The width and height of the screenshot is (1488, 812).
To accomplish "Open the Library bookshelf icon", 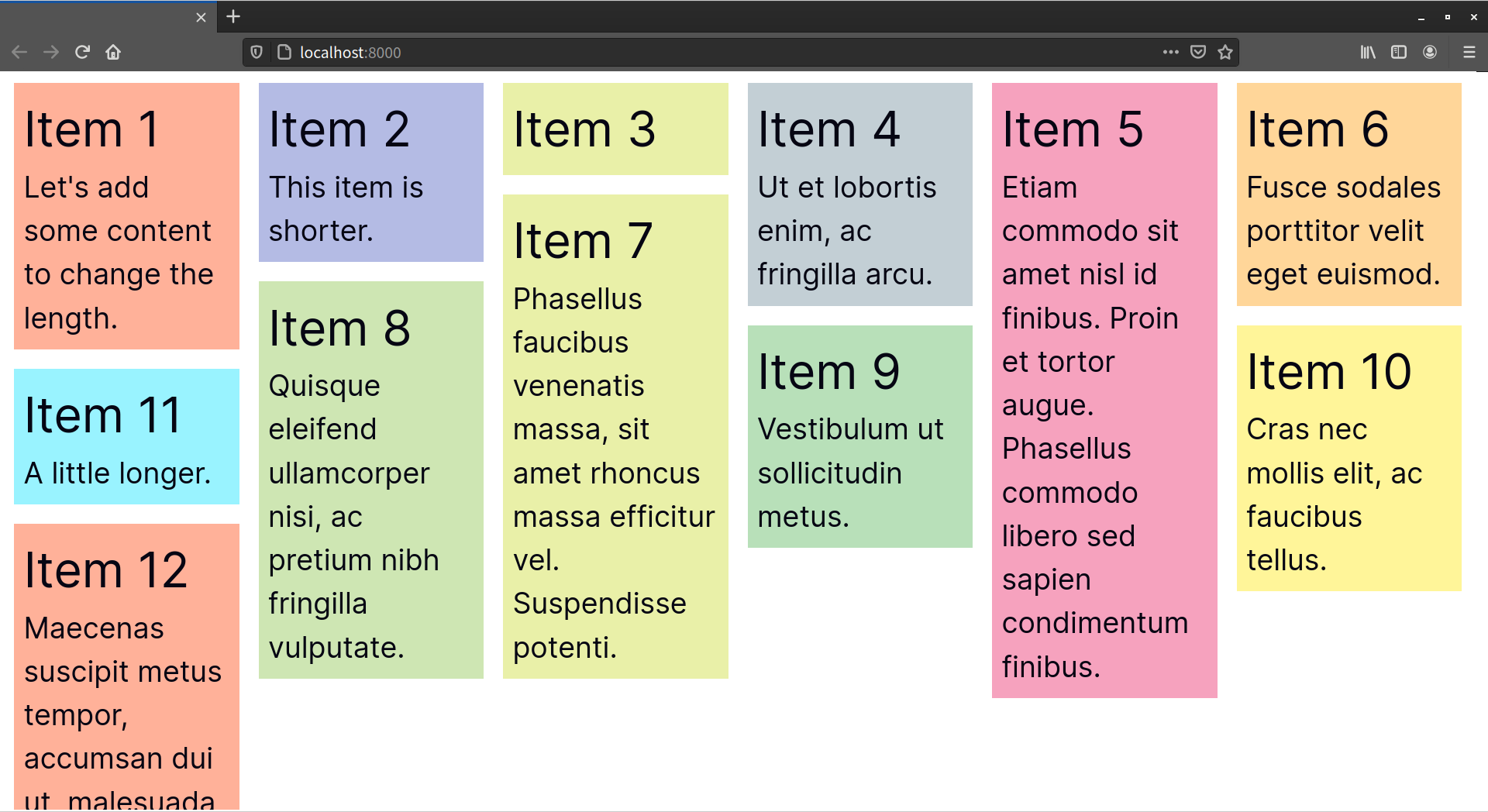I will 1367,52.
